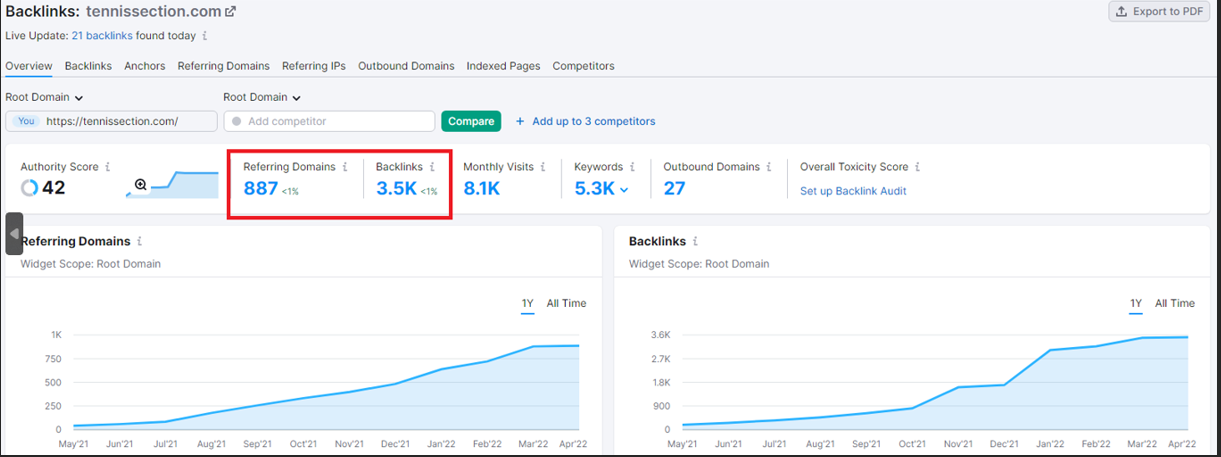
Task: Click Authority Score trend sparkline chart
Action: tap(172, 185)
